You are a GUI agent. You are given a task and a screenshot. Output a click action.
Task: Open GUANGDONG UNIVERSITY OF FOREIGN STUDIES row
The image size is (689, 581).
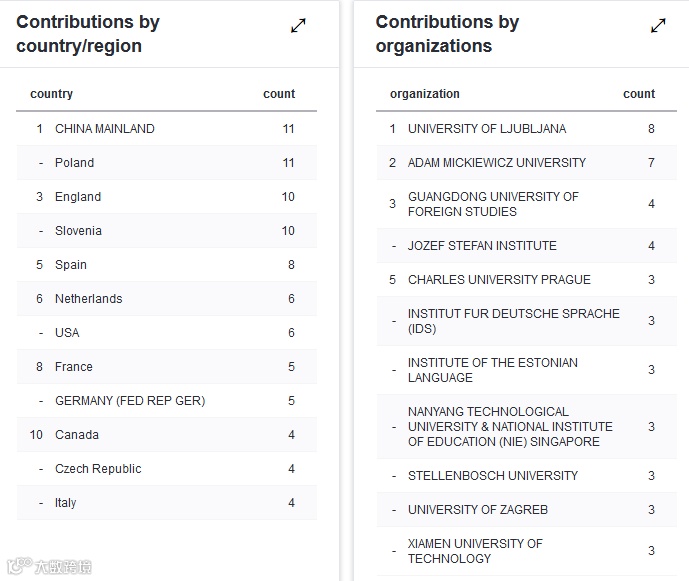pyautogui.click(x=493, y=204)
